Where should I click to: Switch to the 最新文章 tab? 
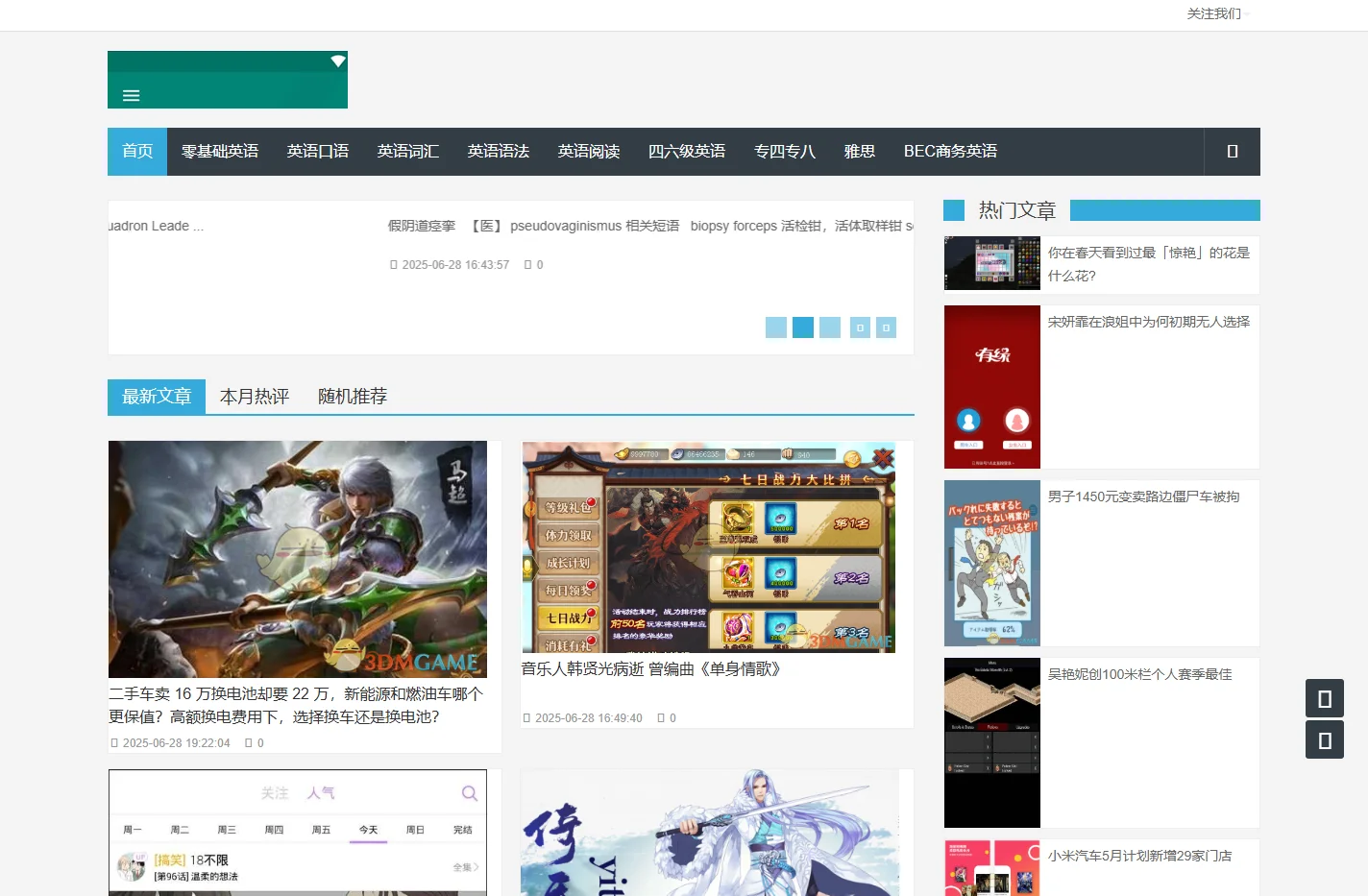pos(157,397)
